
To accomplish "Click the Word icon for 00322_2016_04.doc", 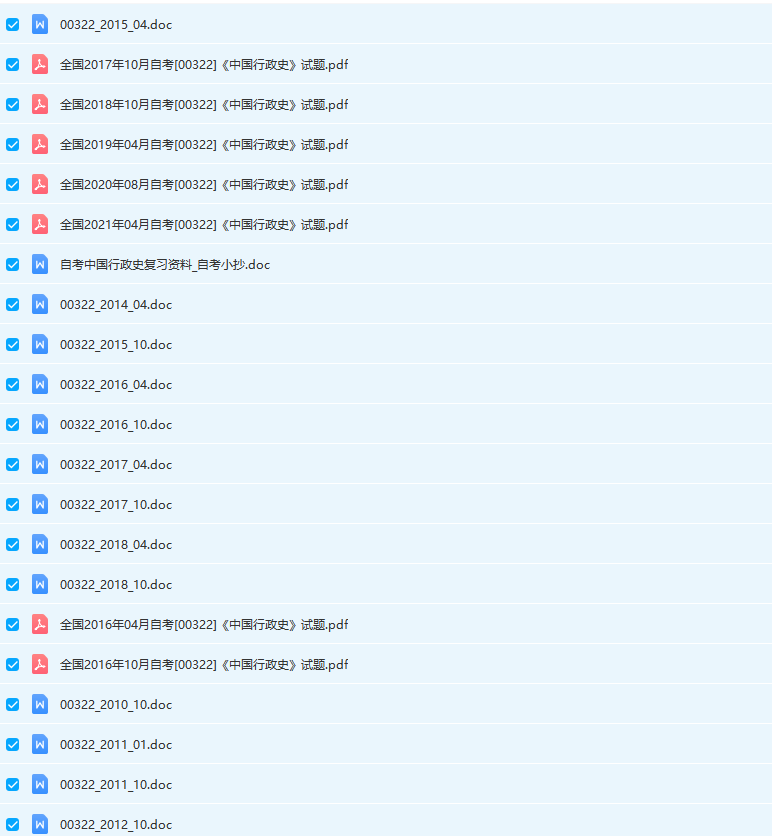I will (x=40, y=384).
